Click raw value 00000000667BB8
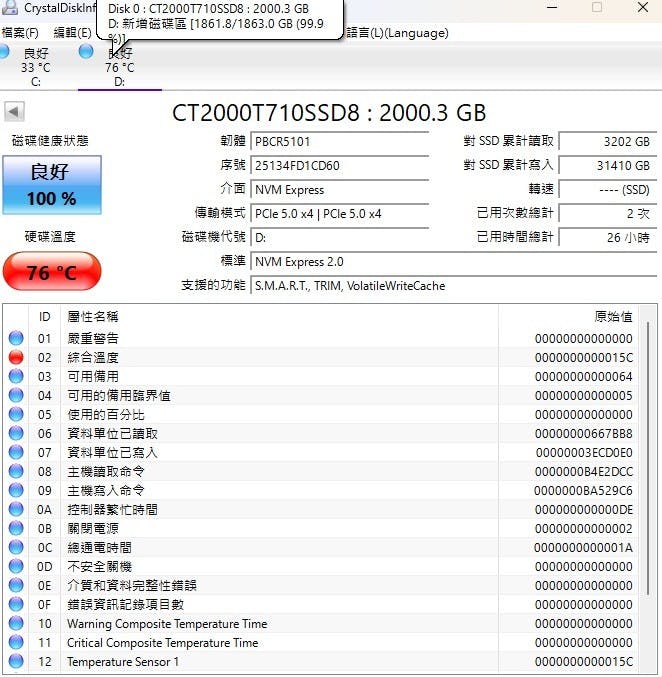The image size is (662, 677). pos(583,433)
